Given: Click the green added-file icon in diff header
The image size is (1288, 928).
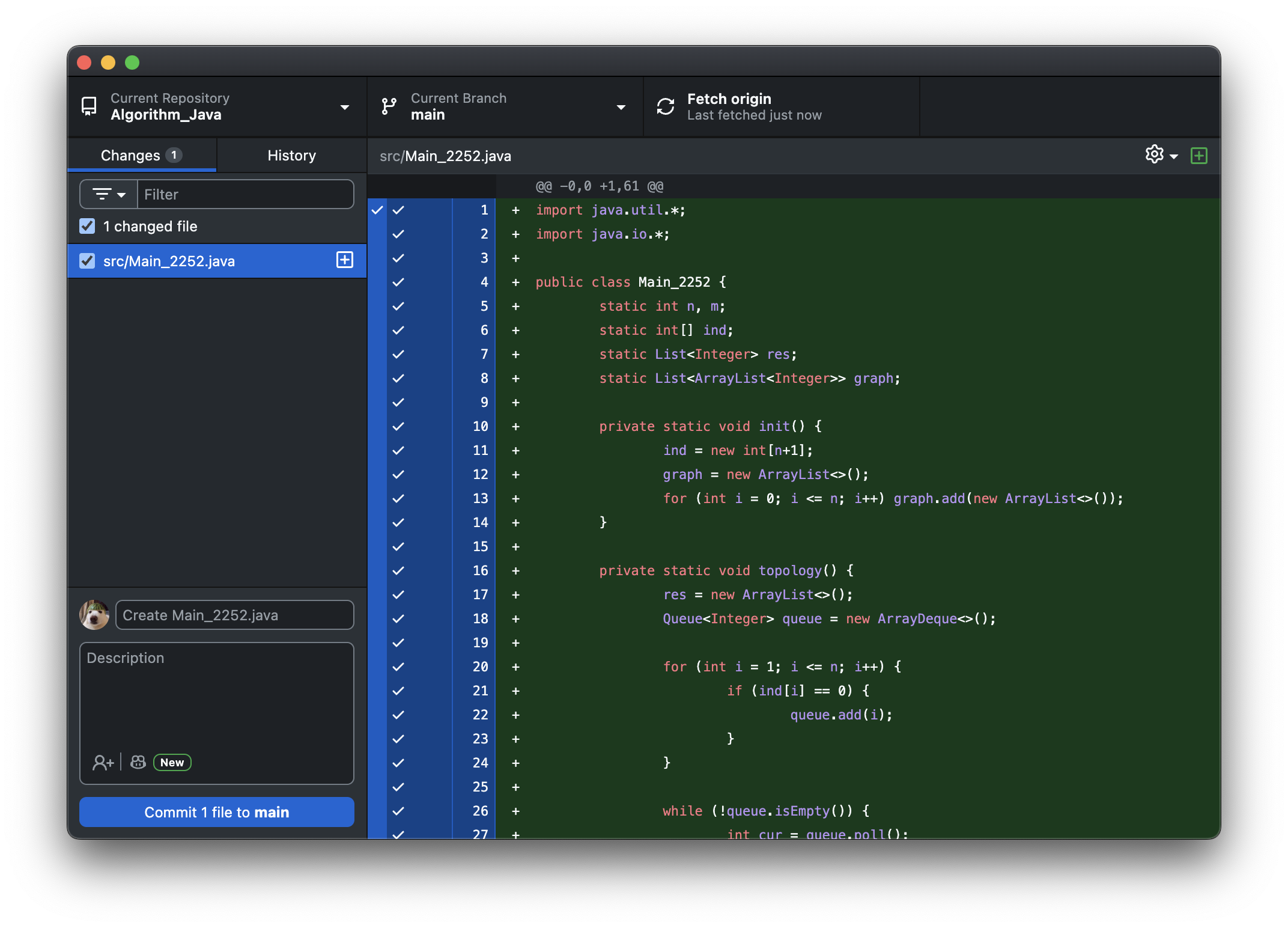Looking at the screenshot, I should (x=1199, y=156).
